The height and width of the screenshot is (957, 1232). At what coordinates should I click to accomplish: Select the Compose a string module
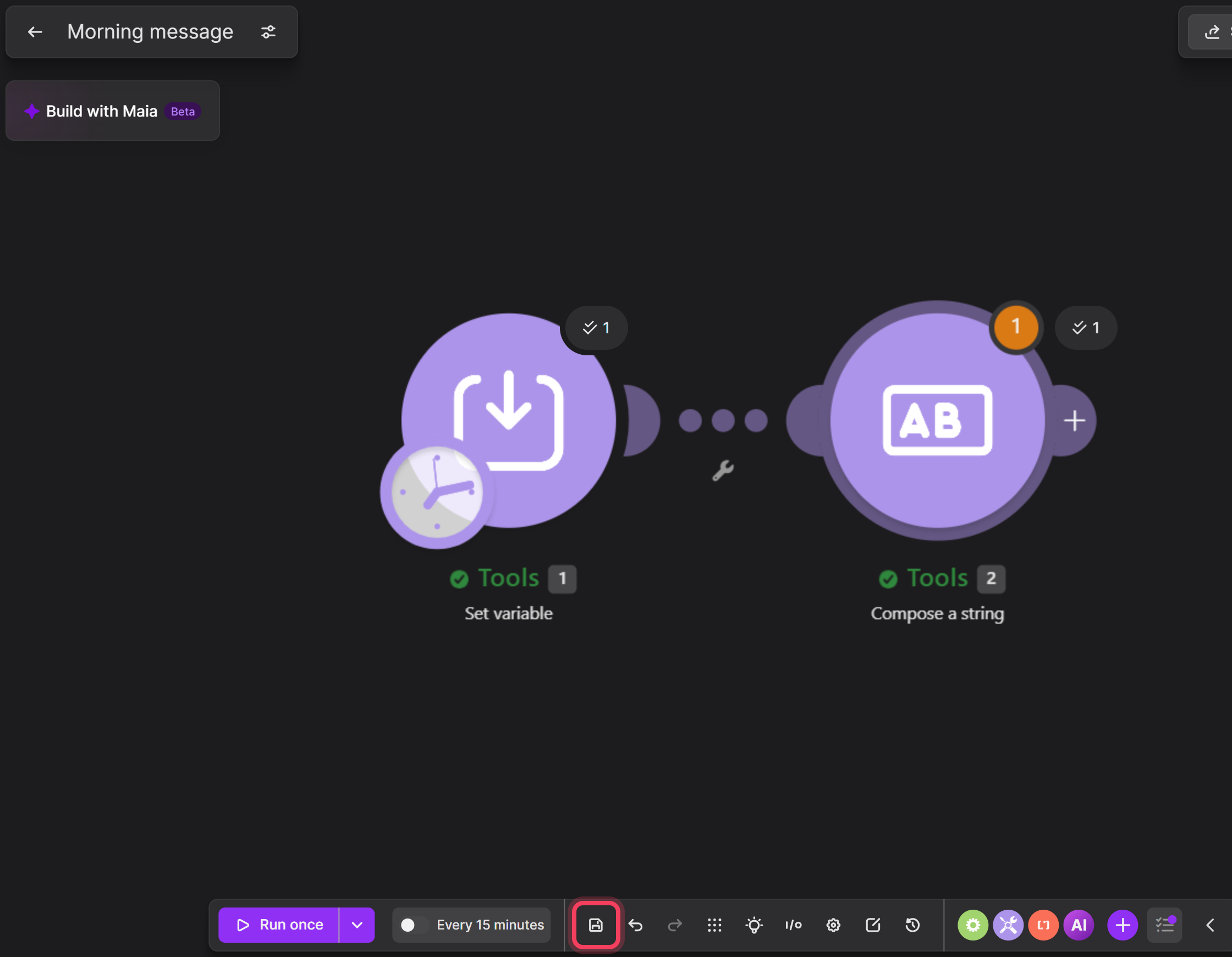pyautogui.click(x=937, y=420)
